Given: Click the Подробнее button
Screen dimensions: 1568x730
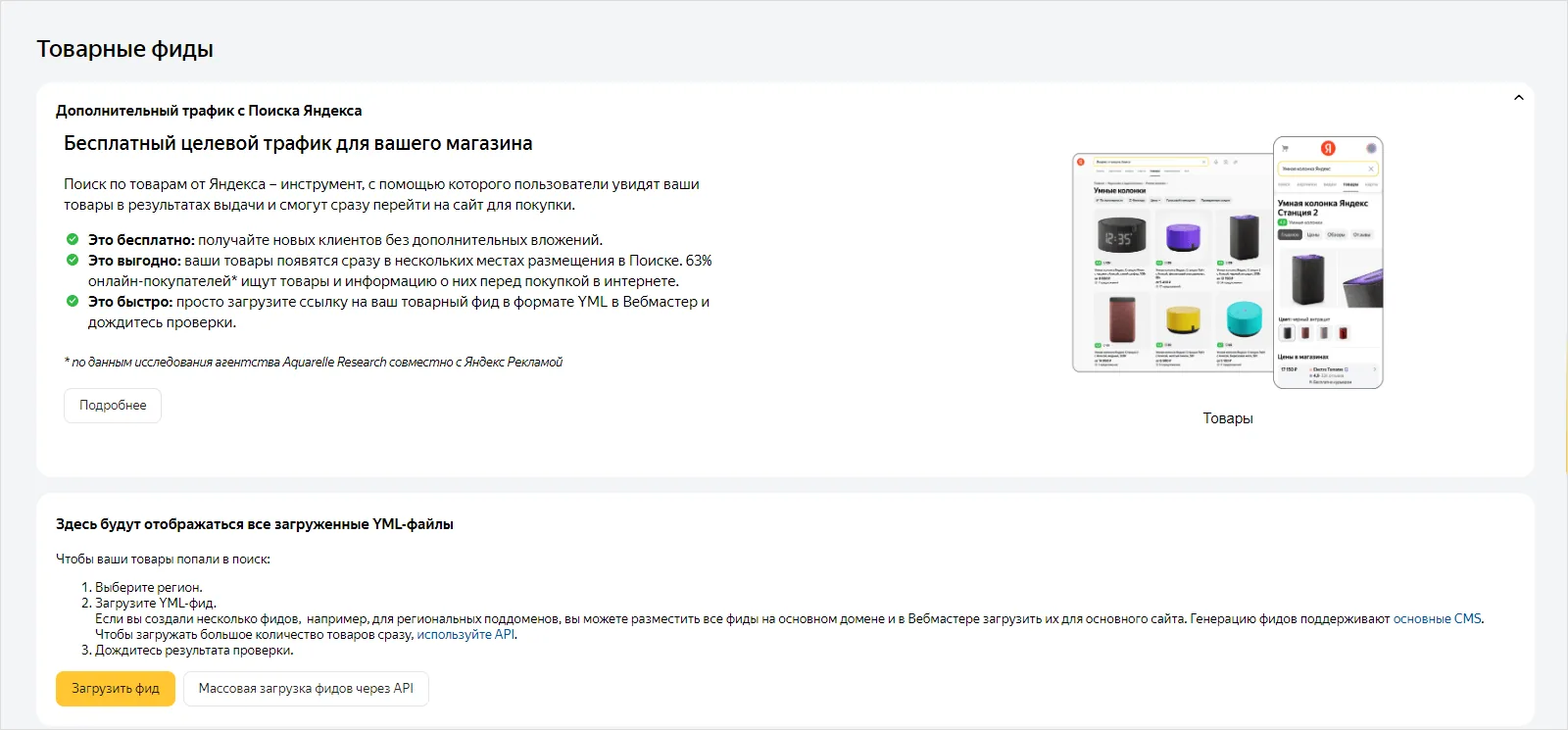Looking at the screenshot, I should 113,406.
